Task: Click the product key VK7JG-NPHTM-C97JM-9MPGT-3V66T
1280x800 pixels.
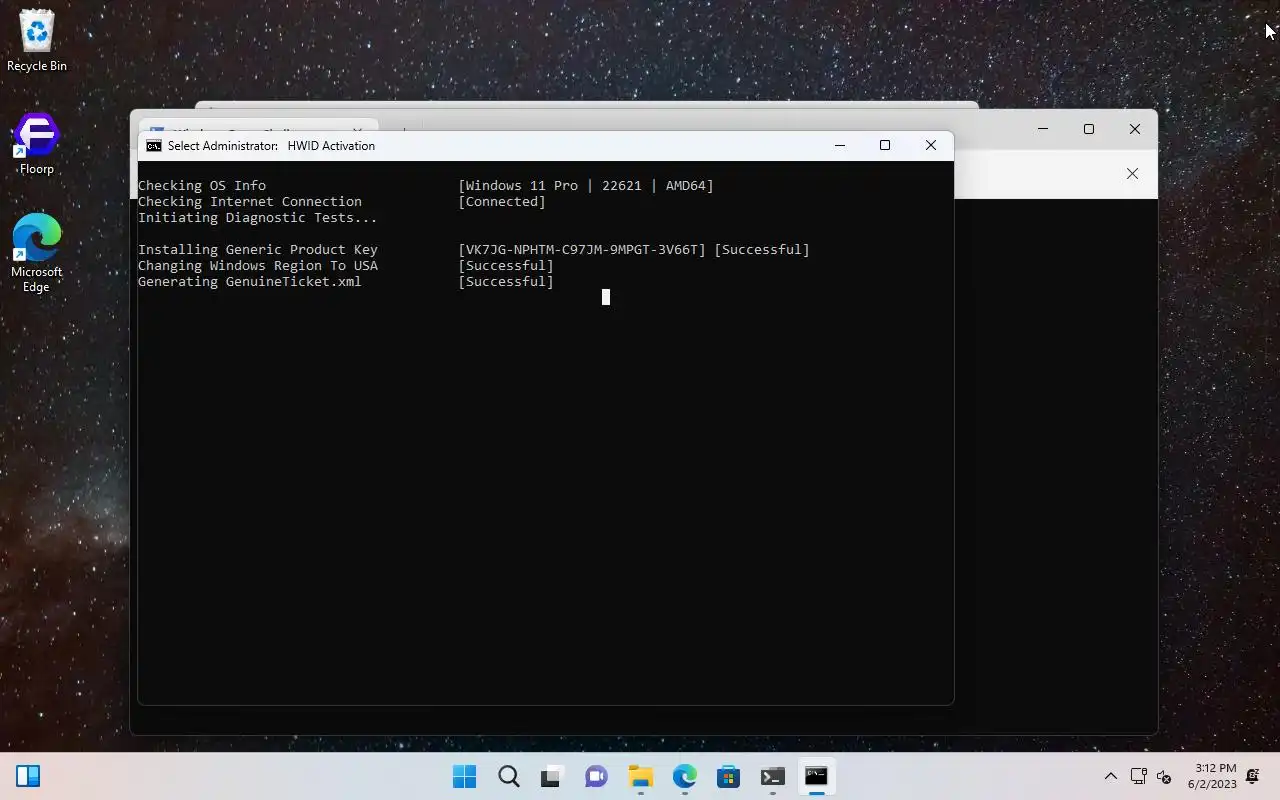Action: 582,250
